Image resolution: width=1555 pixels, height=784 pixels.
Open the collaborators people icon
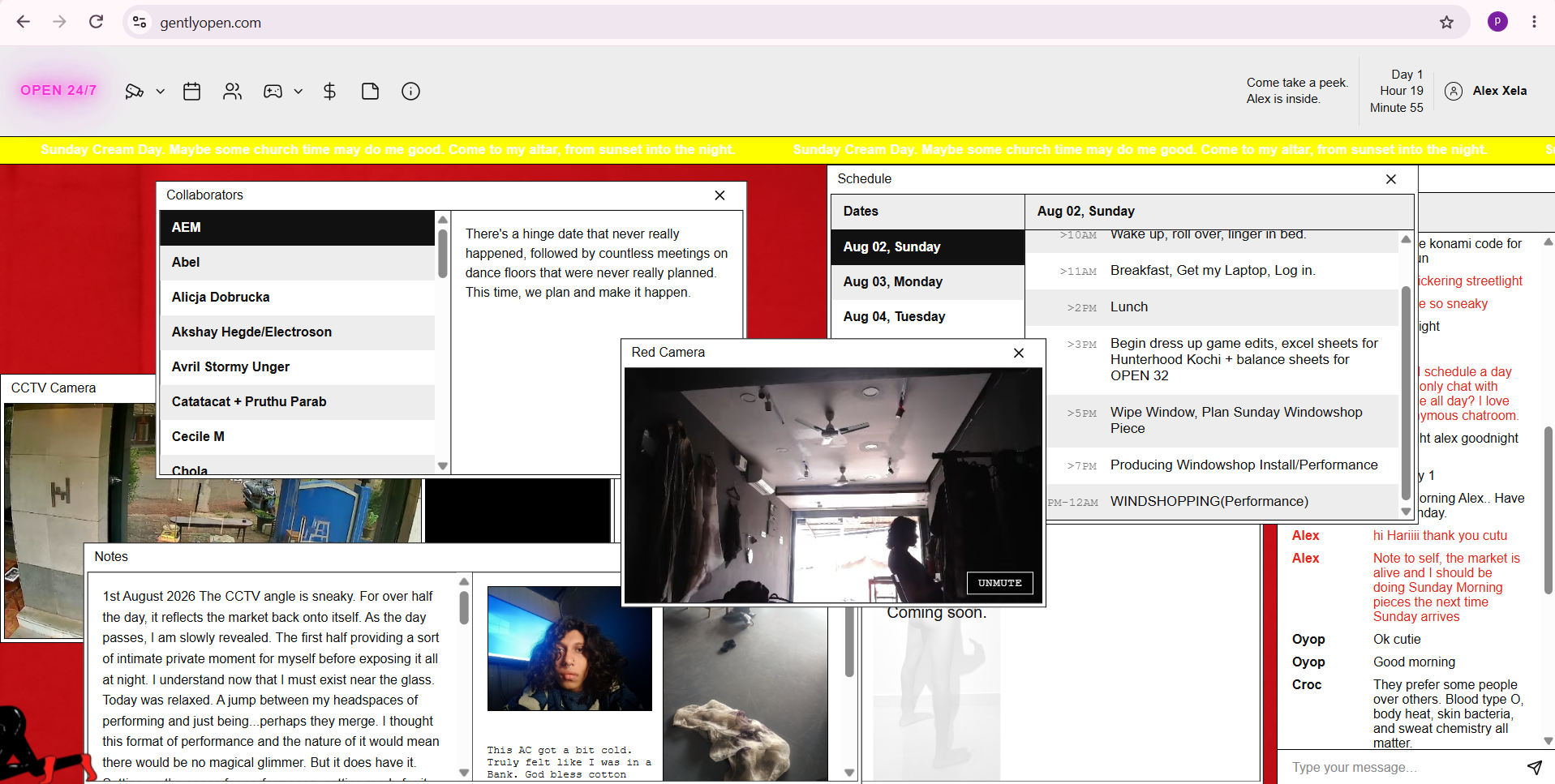click(233, 92)
